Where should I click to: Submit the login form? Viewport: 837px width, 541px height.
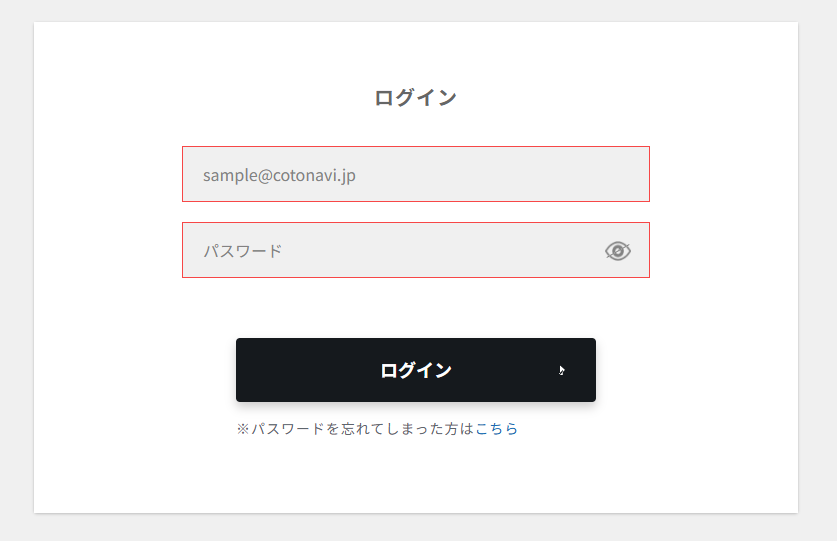415,370
